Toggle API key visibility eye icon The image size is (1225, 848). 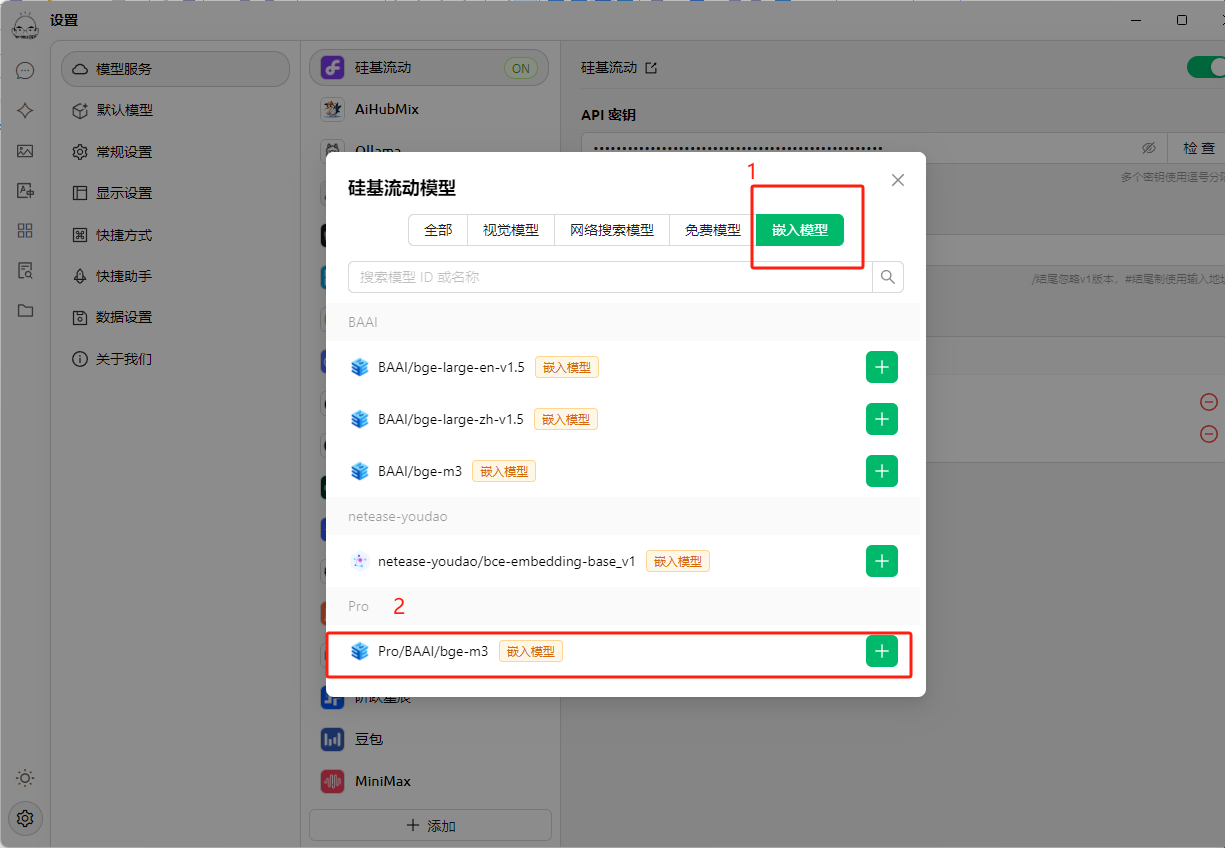click(1149, 148)
